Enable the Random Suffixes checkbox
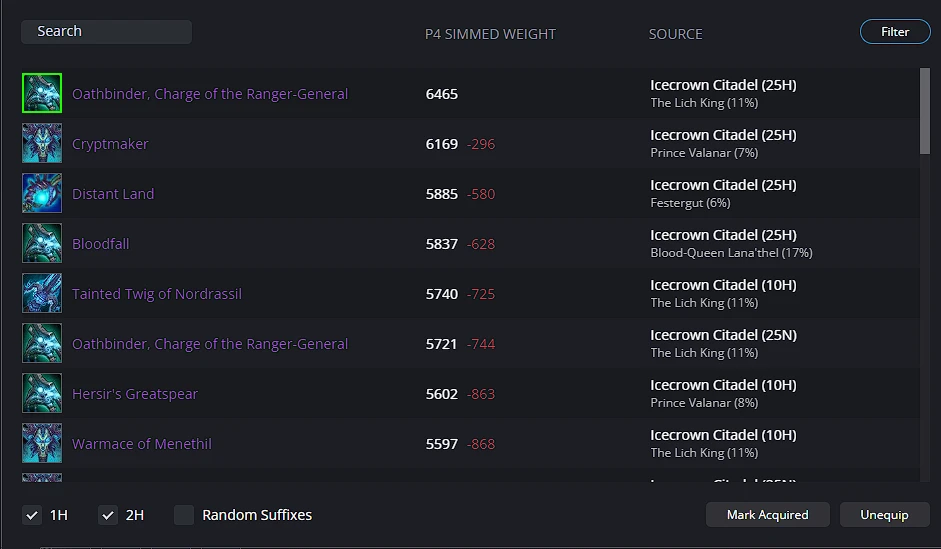 point(184,515)
